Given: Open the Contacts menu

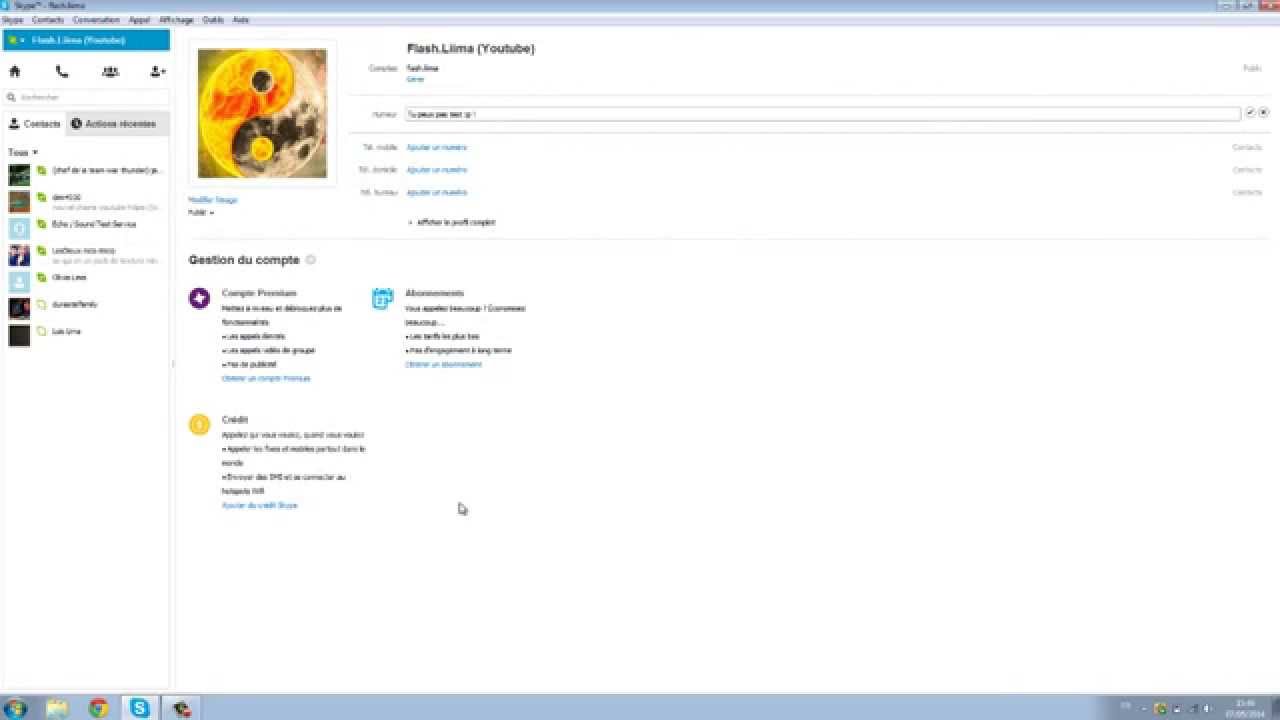Looking at the screenshot, I should point(48,20).
